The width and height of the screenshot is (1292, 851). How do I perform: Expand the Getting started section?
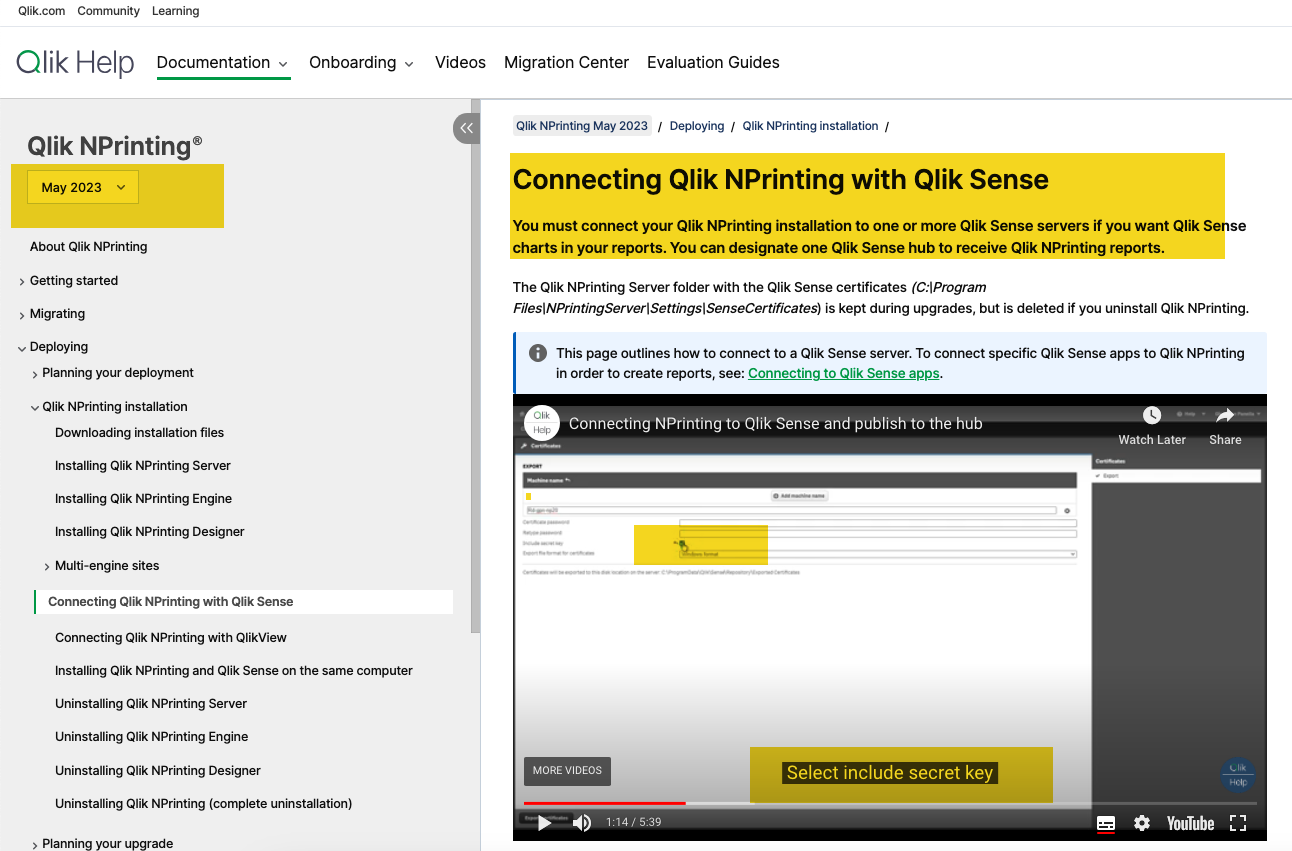coord(22,282)
